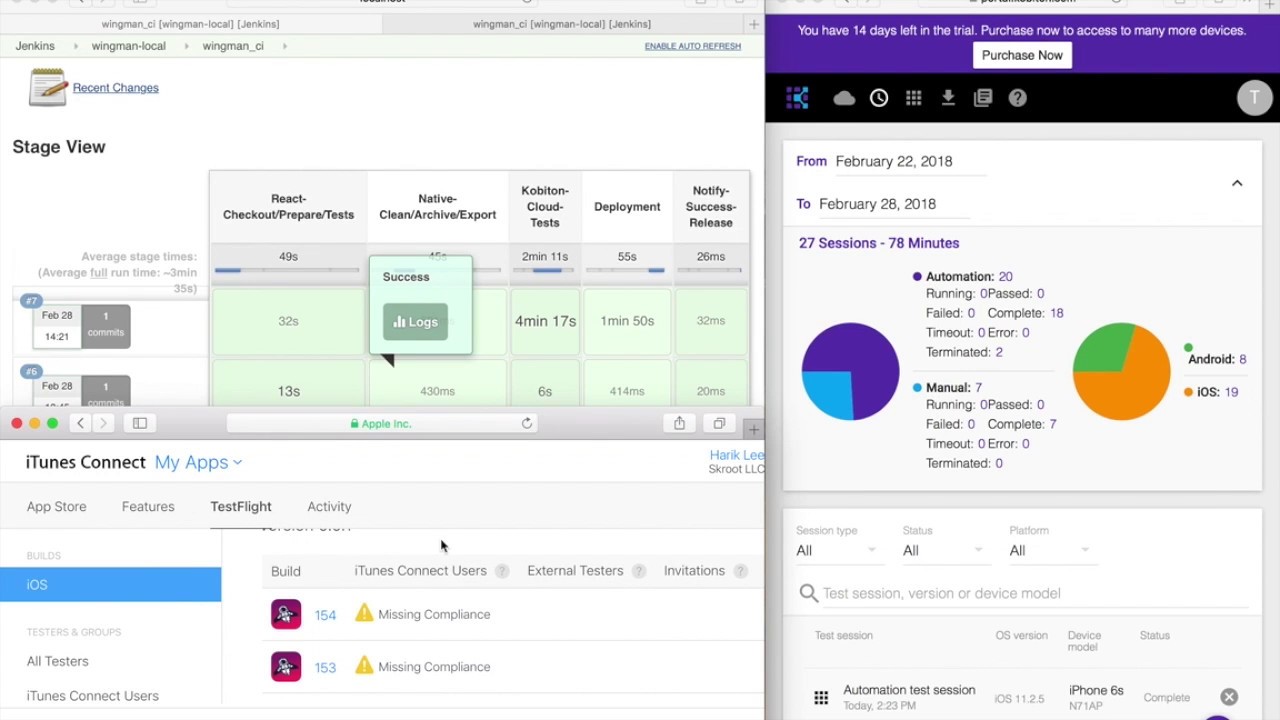Click ENABLE AUTO REFRESH link
Viewport: 1280px width, 720px height.
point(693,46)
